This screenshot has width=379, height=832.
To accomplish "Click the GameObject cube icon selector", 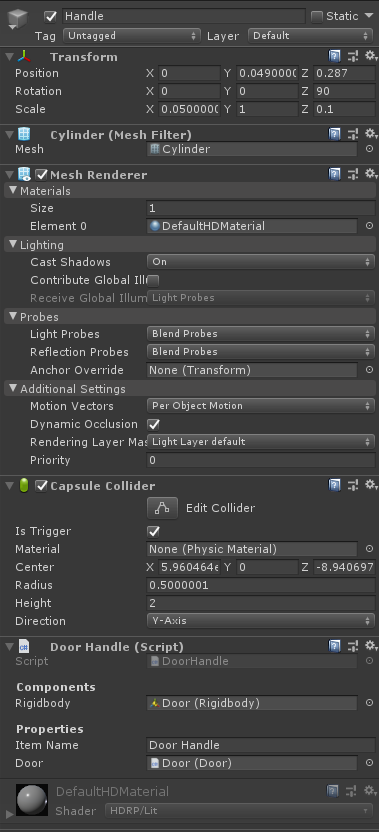I will [x=16, y=20].
